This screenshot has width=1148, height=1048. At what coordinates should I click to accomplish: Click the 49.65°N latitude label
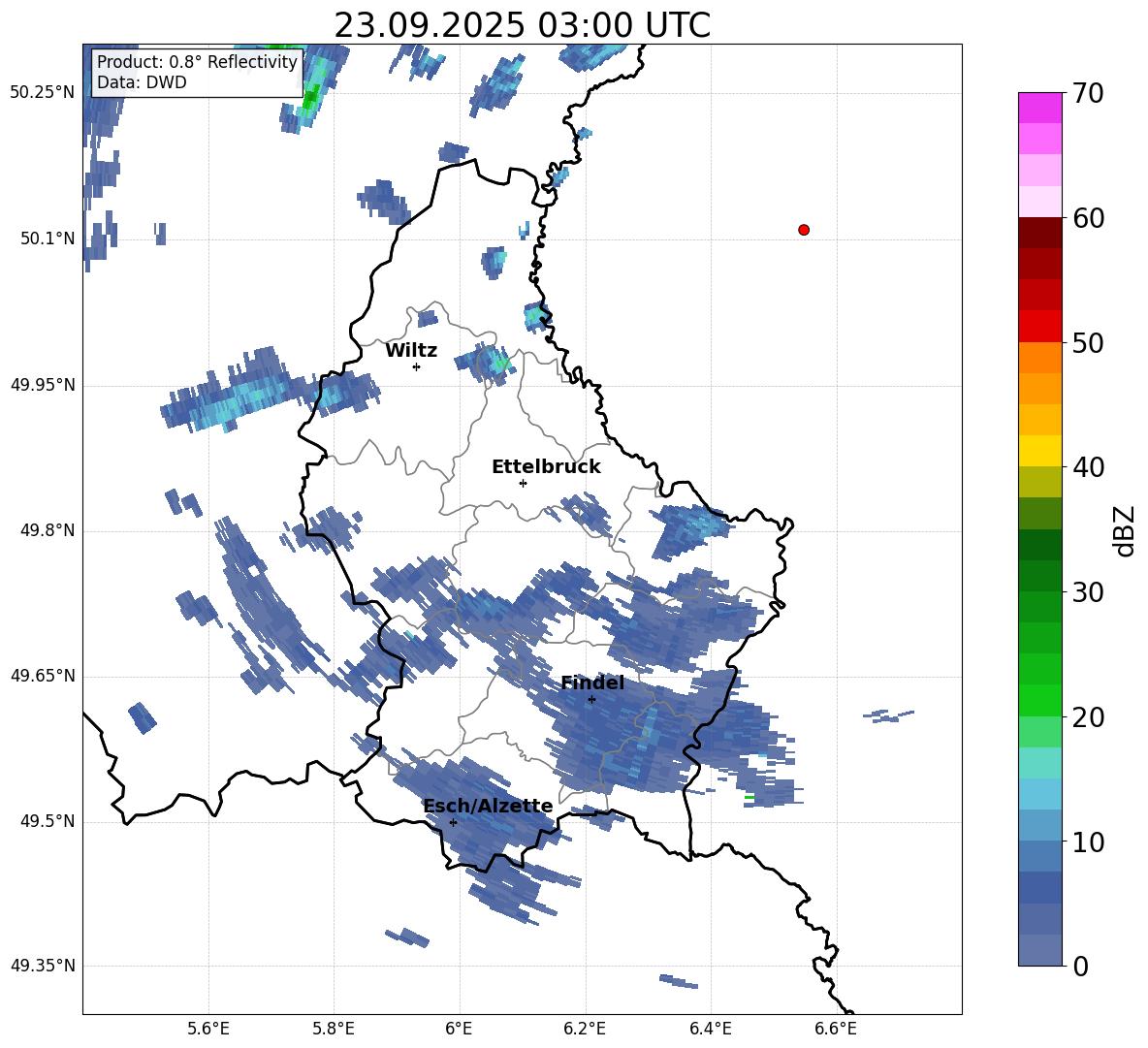pyautogui.click(x=43, y=676)
